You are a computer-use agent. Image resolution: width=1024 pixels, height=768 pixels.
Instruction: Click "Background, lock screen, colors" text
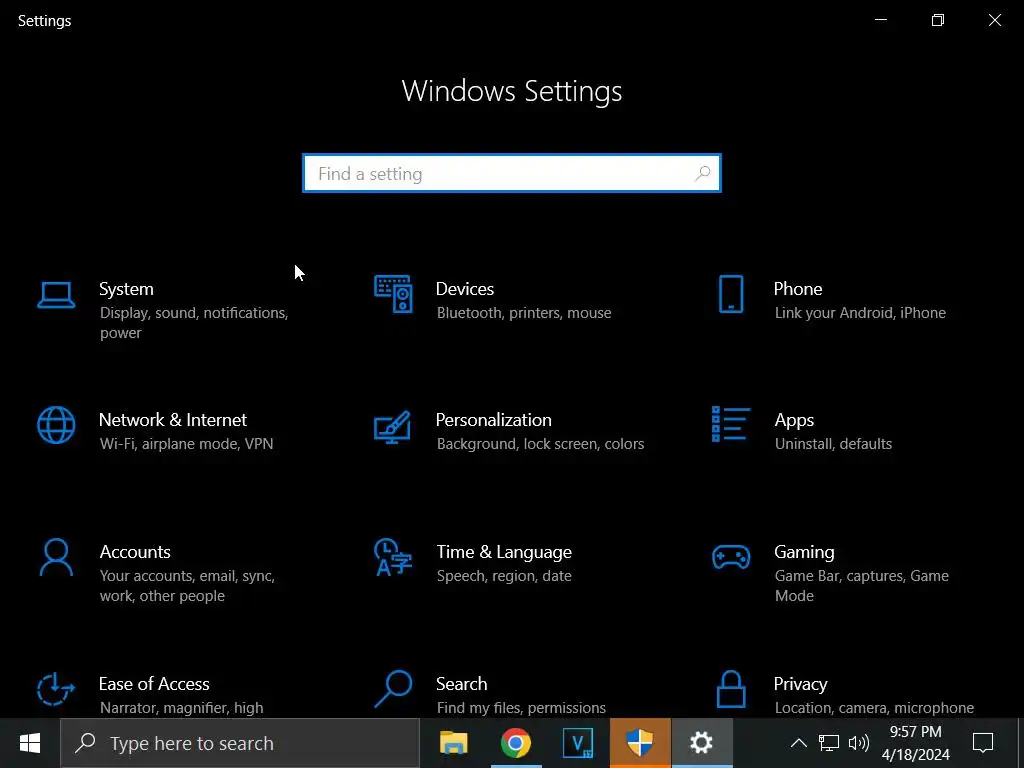pyautogui.click(x=540, y=443)
